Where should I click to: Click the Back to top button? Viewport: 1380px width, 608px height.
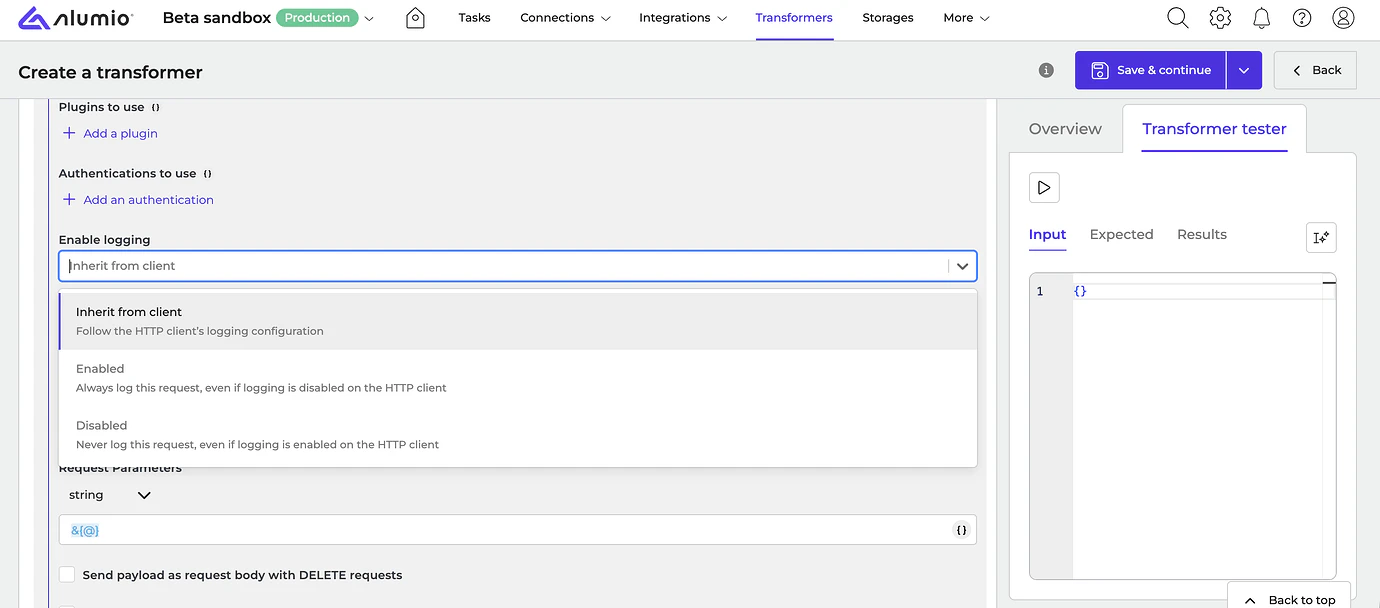click(x=1289, y=598)
